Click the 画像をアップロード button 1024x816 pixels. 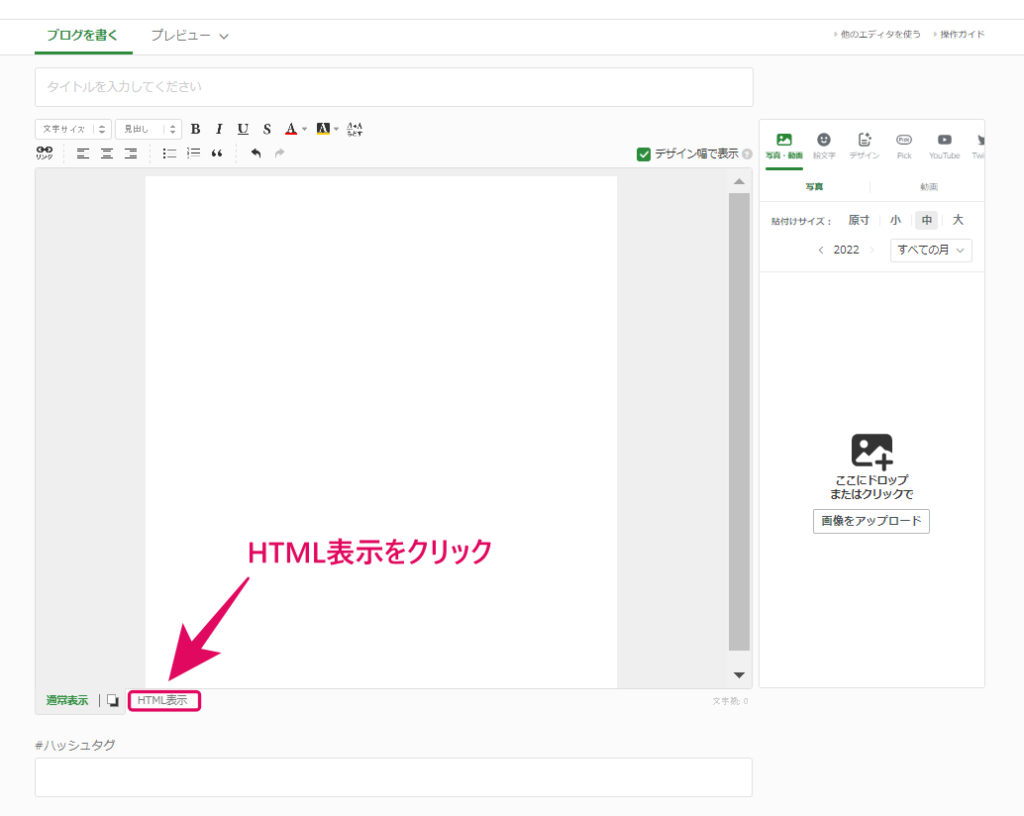pyautogui.click(x=871, y=521)
